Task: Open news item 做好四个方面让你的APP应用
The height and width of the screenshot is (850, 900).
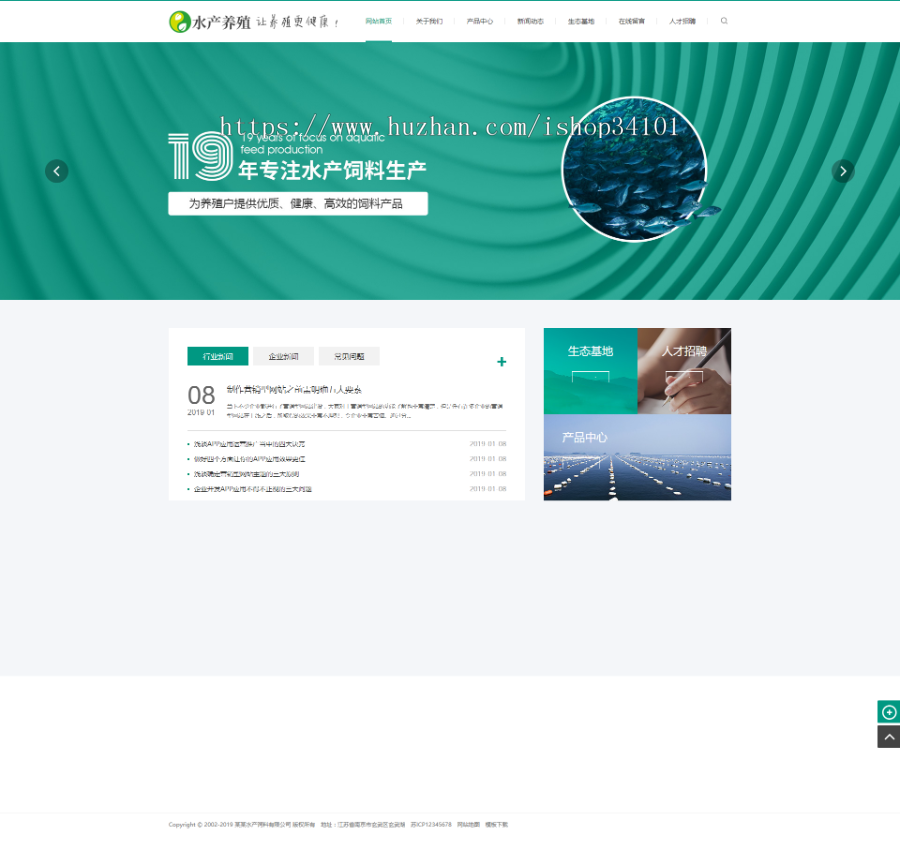Action: pos(249,459)
